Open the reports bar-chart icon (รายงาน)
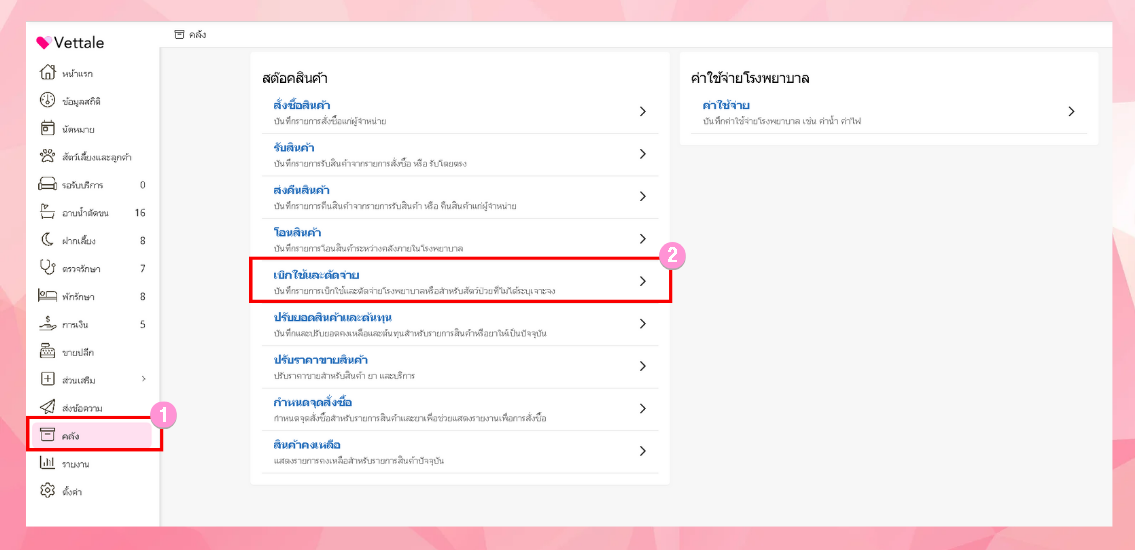1135x550 pixels. pos(46,463)
